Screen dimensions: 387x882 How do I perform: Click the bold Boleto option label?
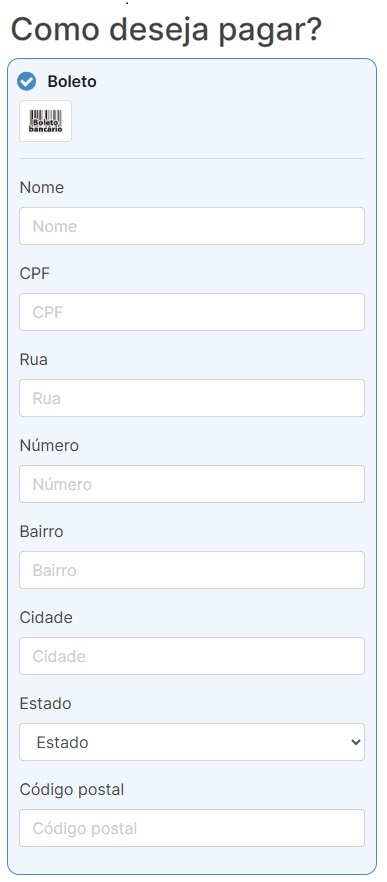(x=72, y=82)
